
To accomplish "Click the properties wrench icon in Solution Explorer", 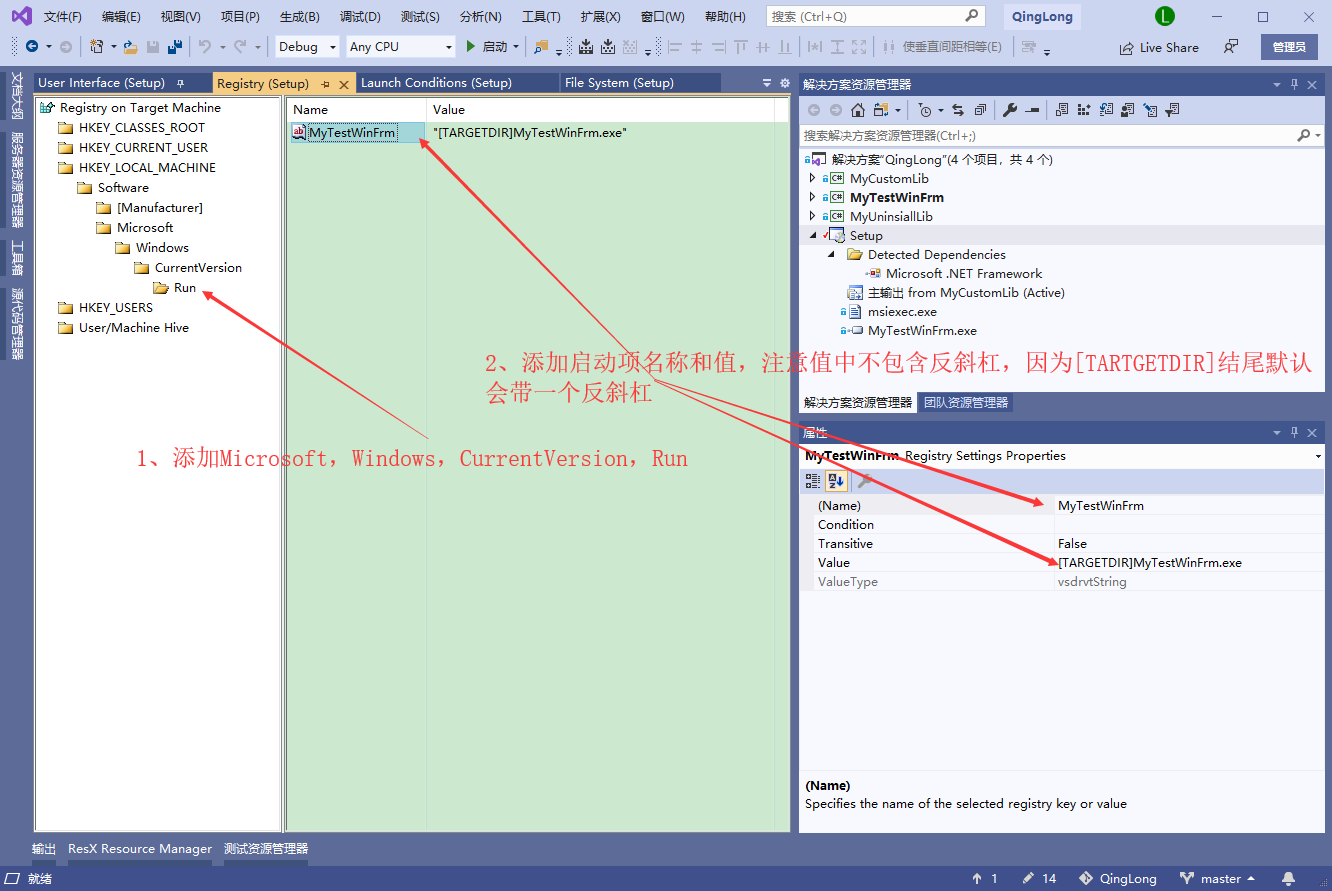I will coord(1010,110).
